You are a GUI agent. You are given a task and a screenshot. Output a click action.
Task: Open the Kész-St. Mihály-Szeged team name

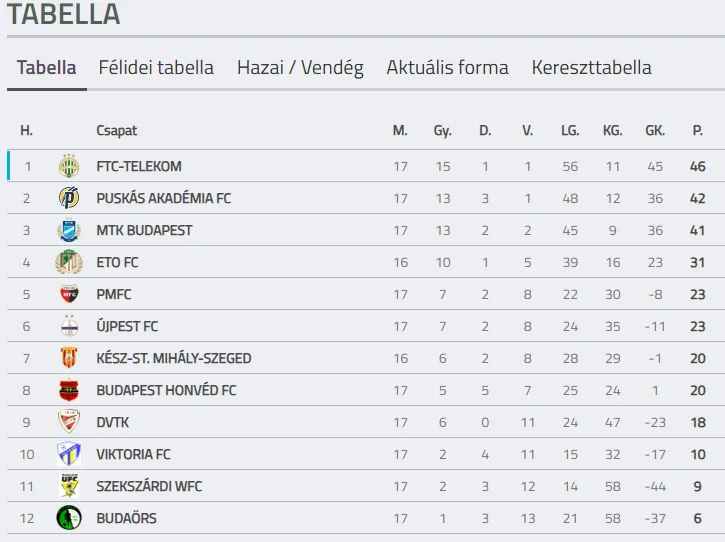[x=173, y=358]
